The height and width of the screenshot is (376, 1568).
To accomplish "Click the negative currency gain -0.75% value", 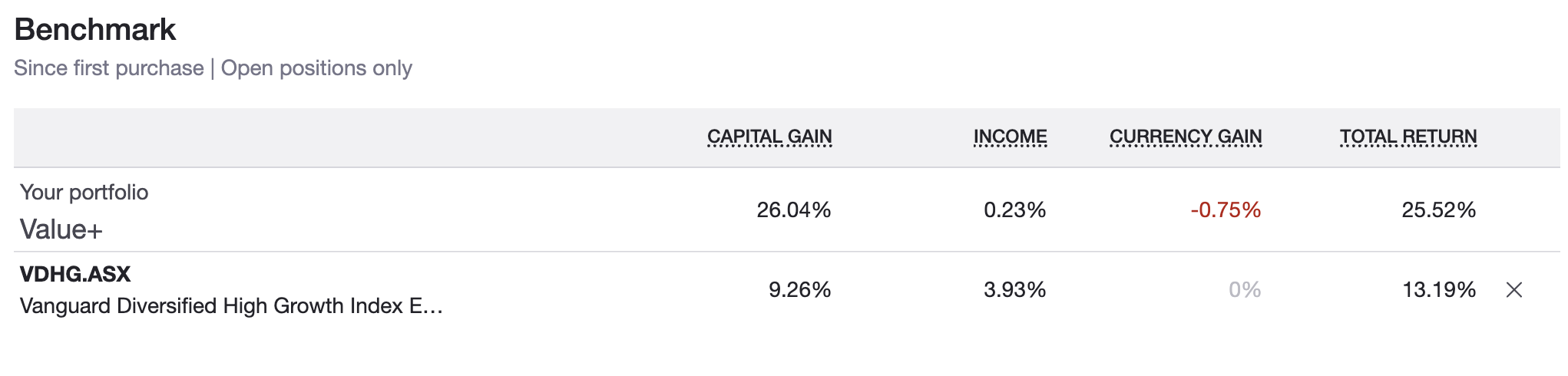I will point(1226,210).
